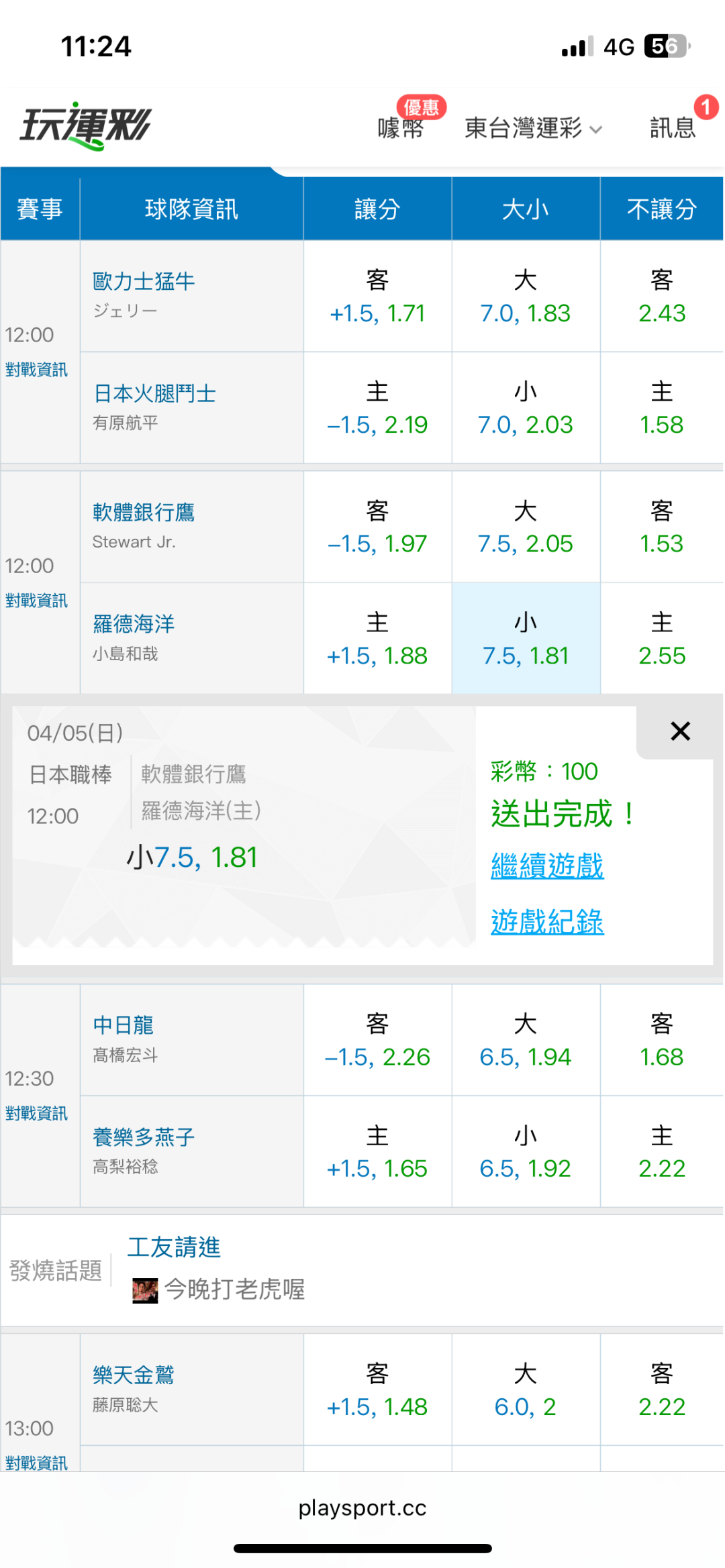Open 訊息 with red notification badge
725x1568 pixels.
pos(673,127)
